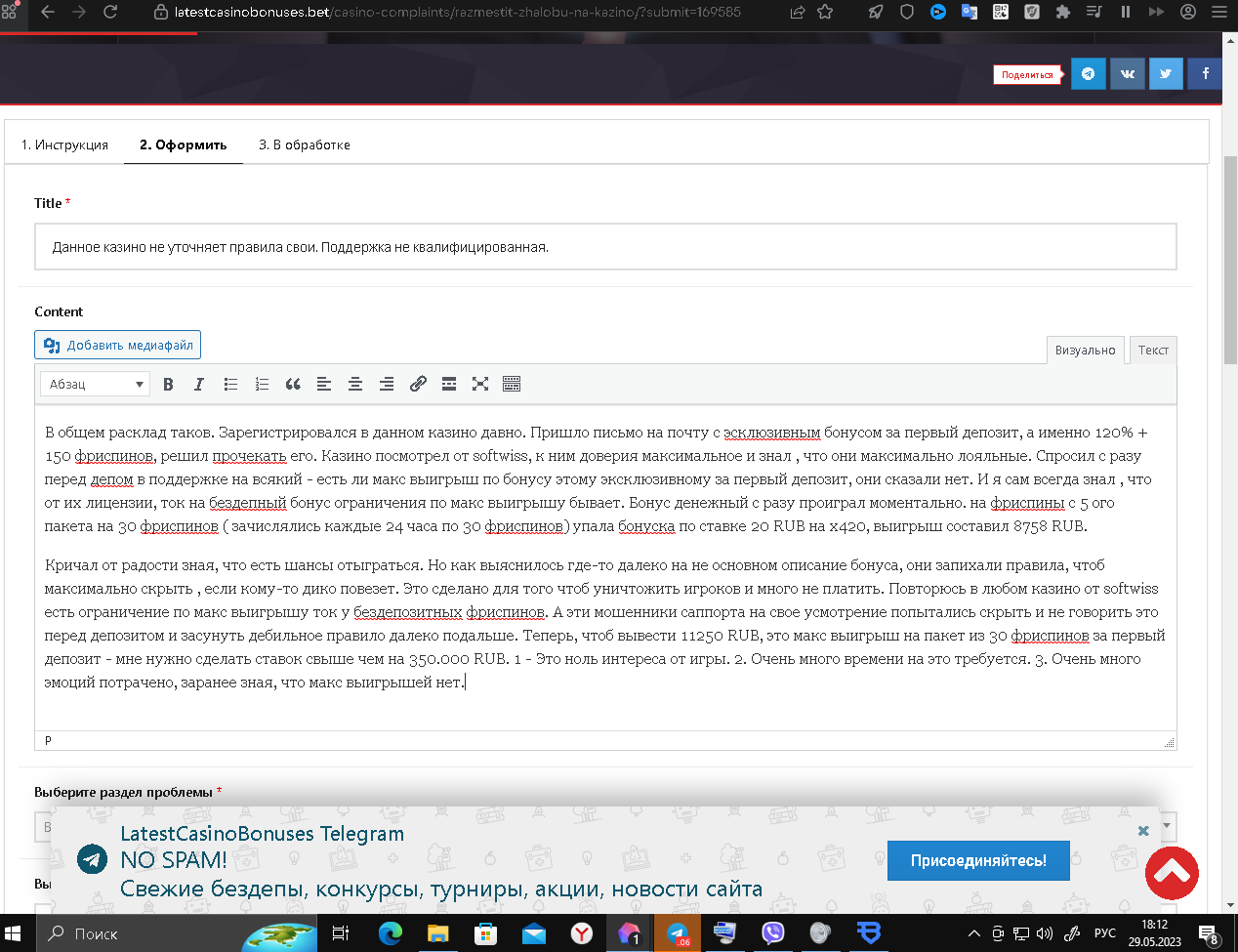Go forward in the browser
Screen dimensions: 1238x952
coord(79,12)
